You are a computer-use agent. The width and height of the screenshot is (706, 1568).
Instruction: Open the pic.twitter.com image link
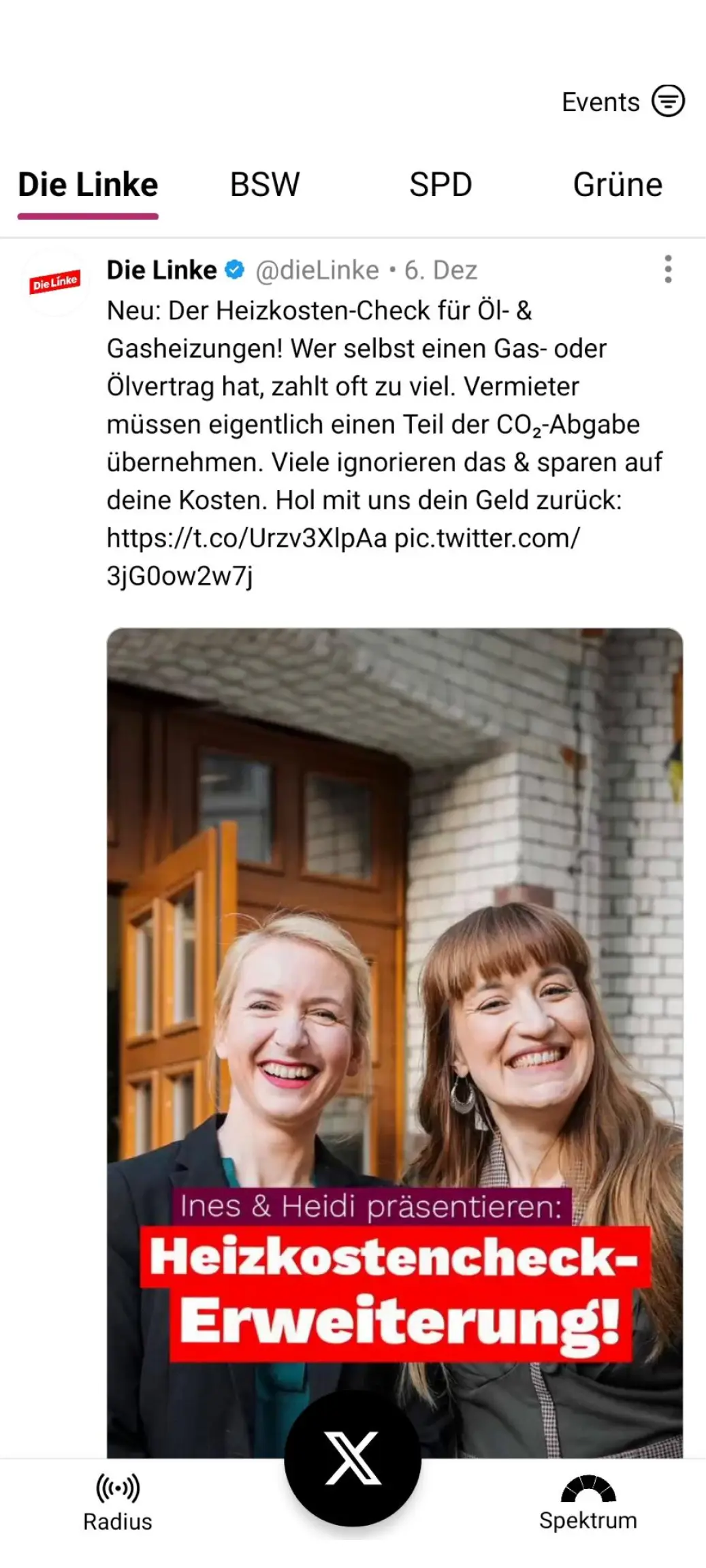pos(343,557)
